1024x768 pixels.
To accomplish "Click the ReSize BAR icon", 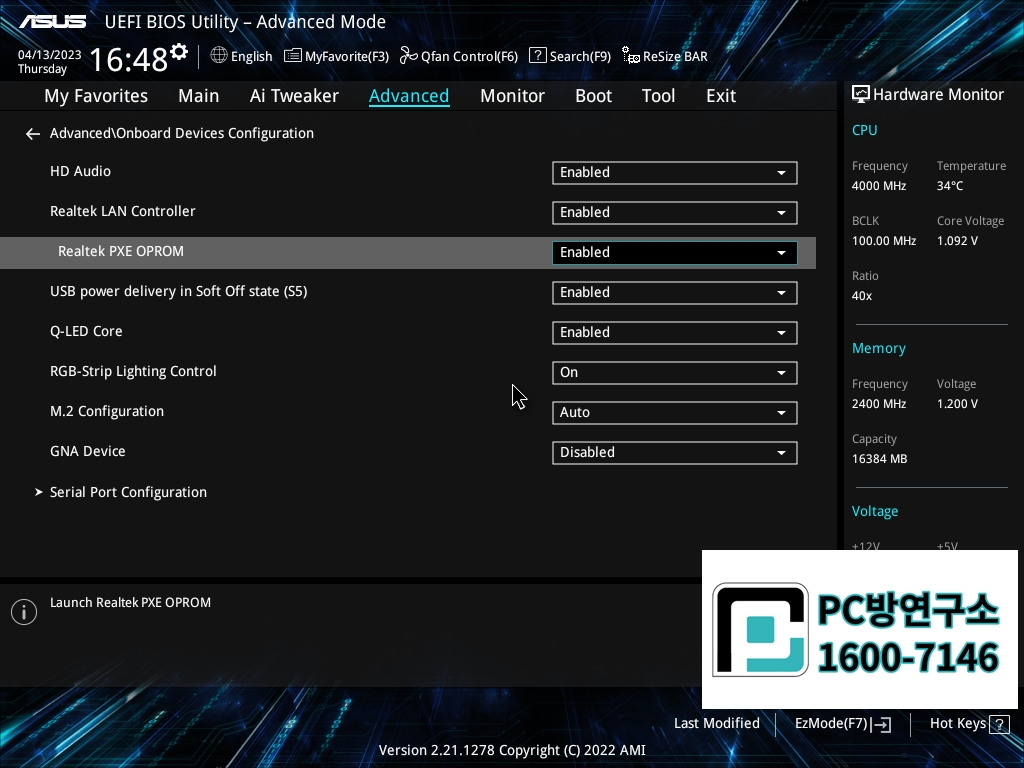I will tap(631, 56).
